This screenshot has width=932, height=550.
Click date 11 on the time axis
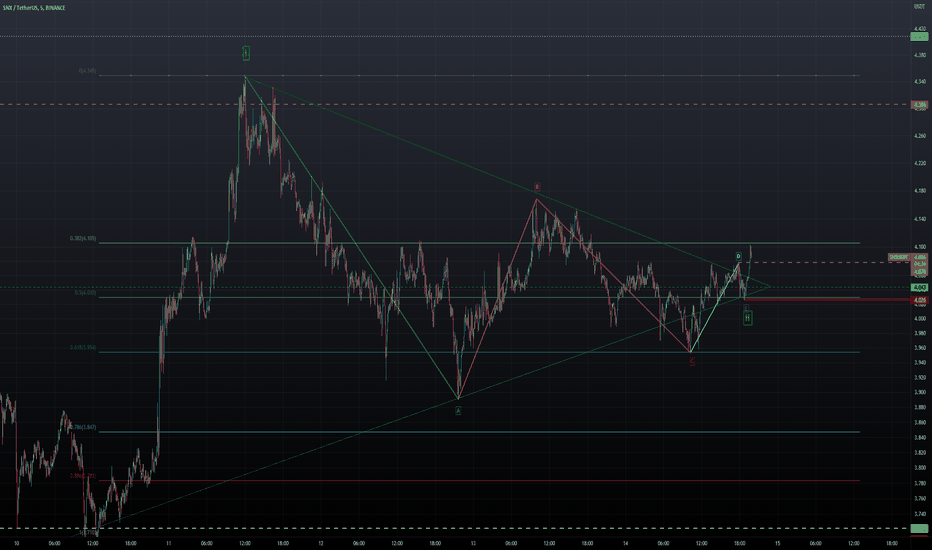pyautogui.click(x=169, y=543)
